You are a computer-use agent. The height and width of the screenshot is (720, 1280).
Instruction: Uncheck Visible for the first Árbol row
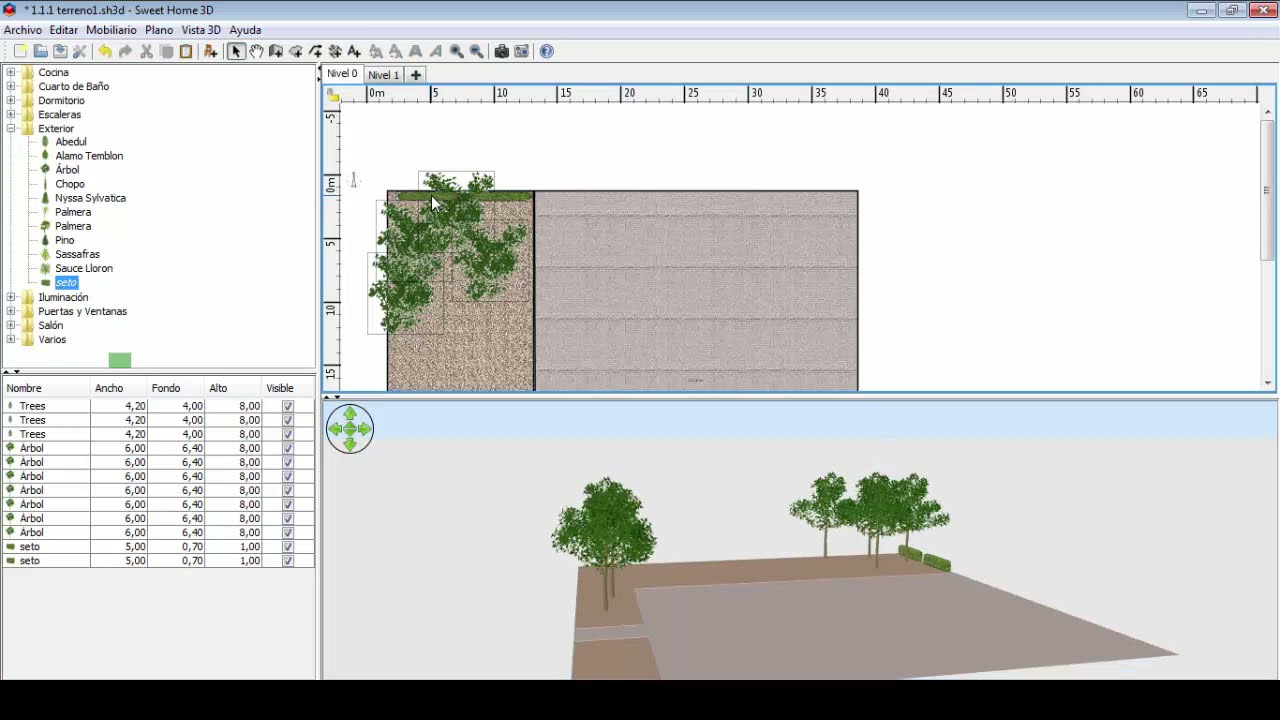click(x=288, y=448)
